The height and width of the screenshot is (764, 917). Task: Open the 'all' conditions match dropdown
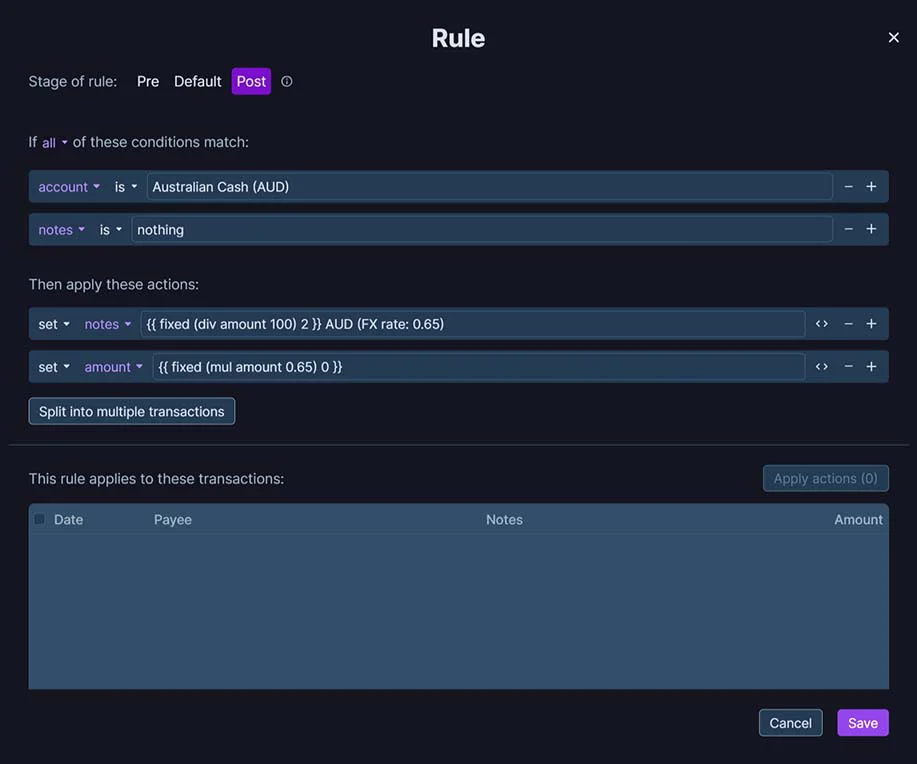pos(55,143)
